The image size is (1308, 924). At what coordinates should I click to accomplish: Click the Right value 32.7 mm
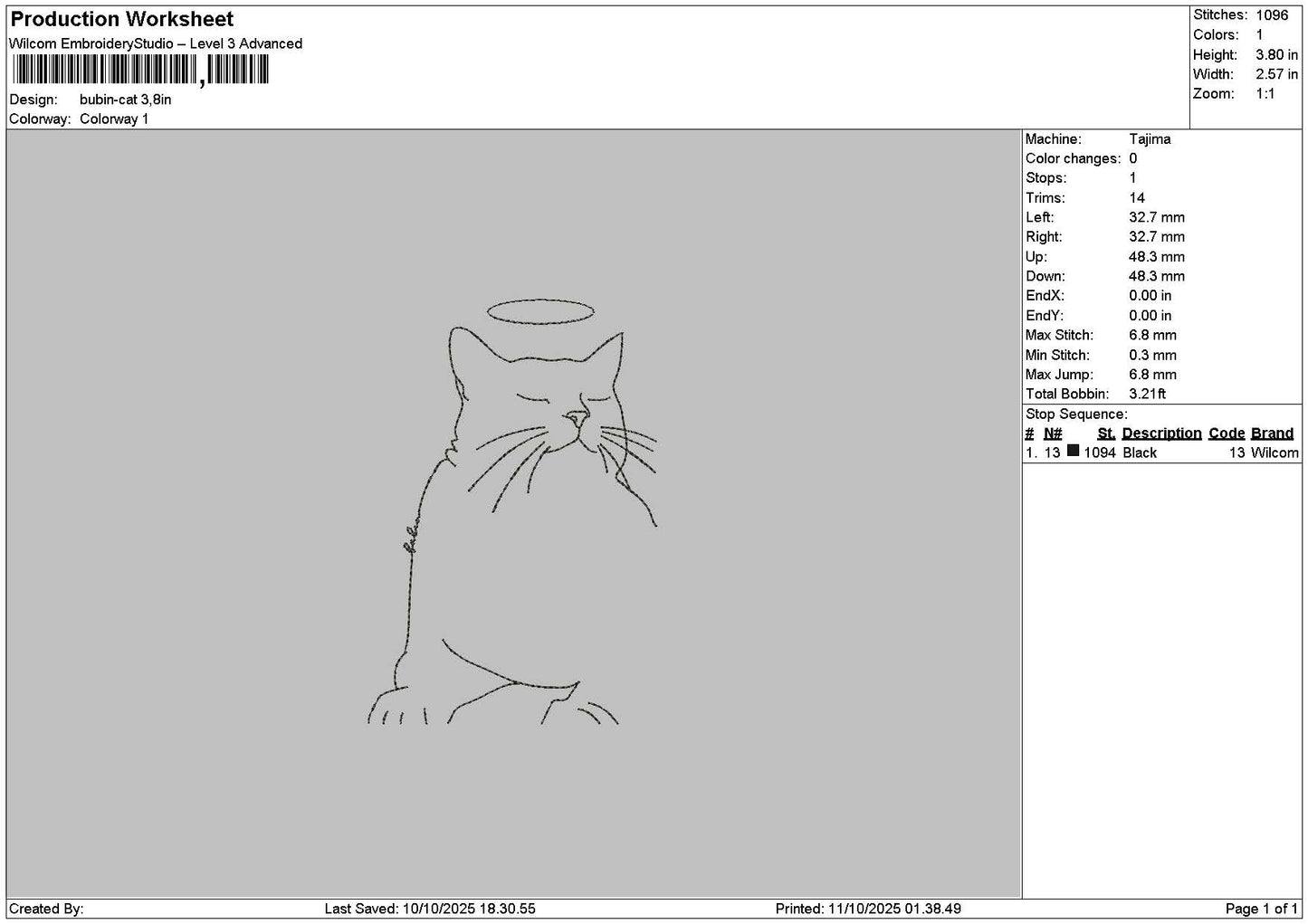[x=1157, y=237]
